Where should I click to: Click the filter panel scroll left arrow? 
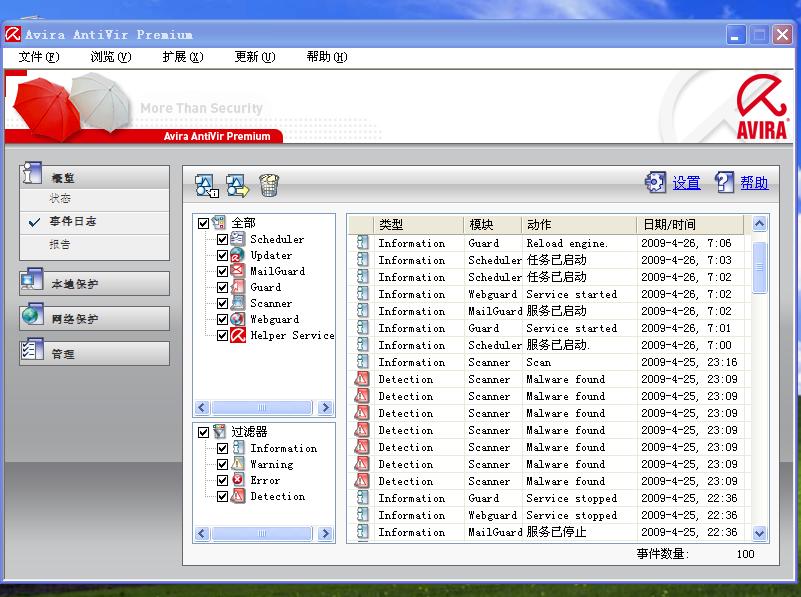tap(202, 534)
